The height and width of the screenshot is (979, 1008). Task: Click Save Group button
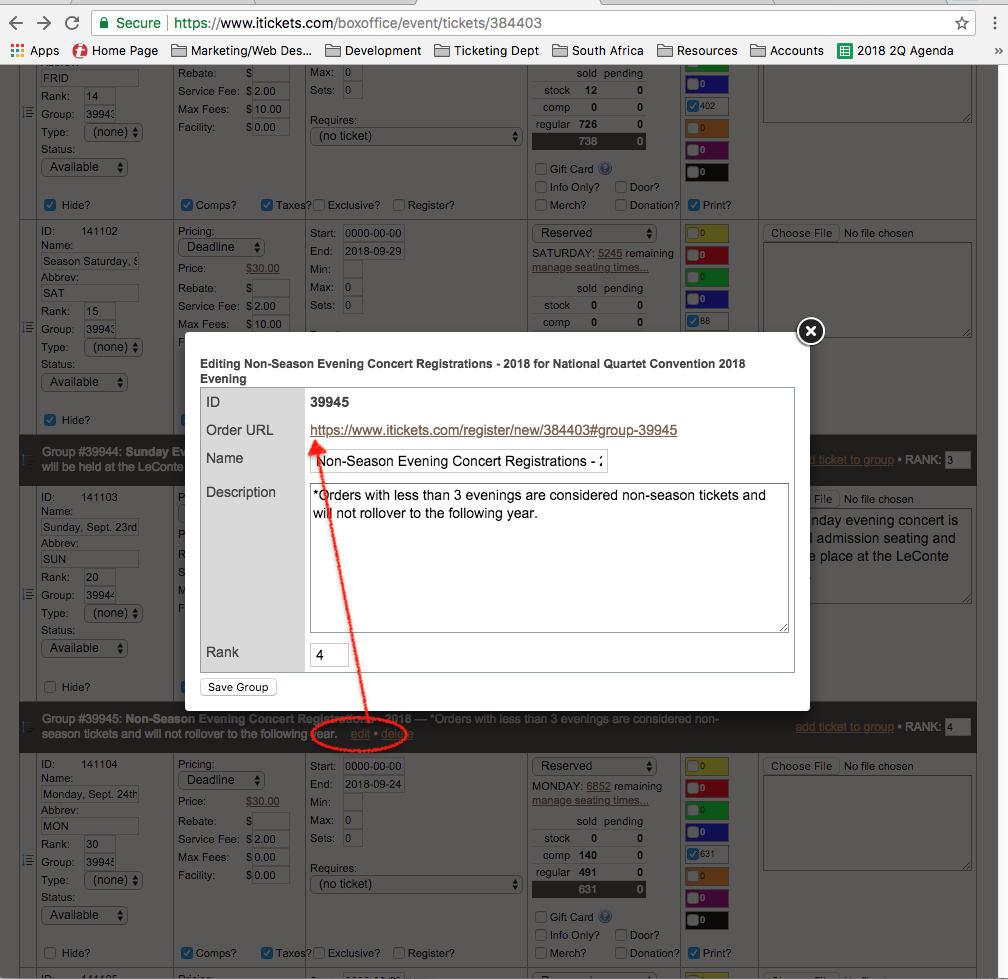(238, 687)
